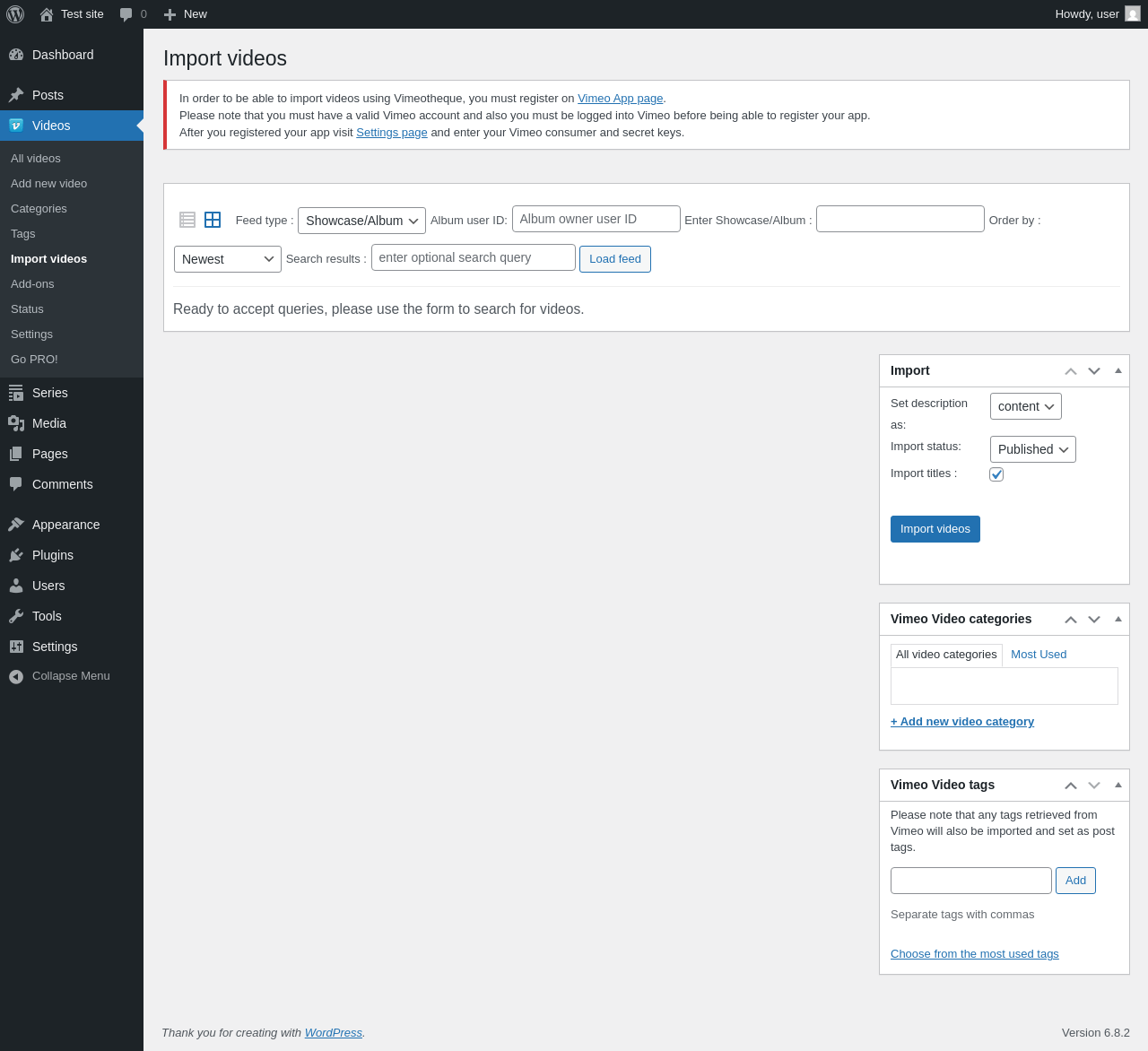1148x1051 pixels.
Task: Open the Settings page link in notice
Action: coord(392,133)
